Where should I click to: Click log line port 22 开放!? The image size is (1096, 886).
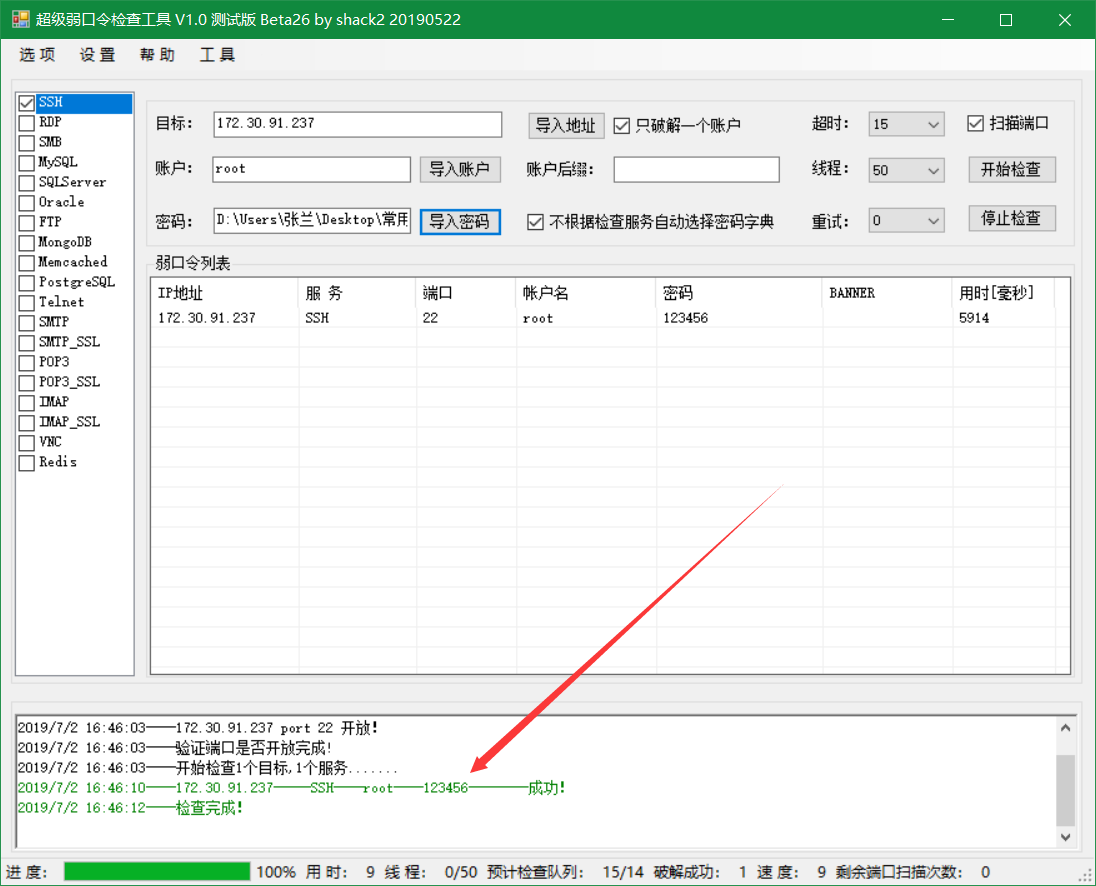tap(198, 728)
